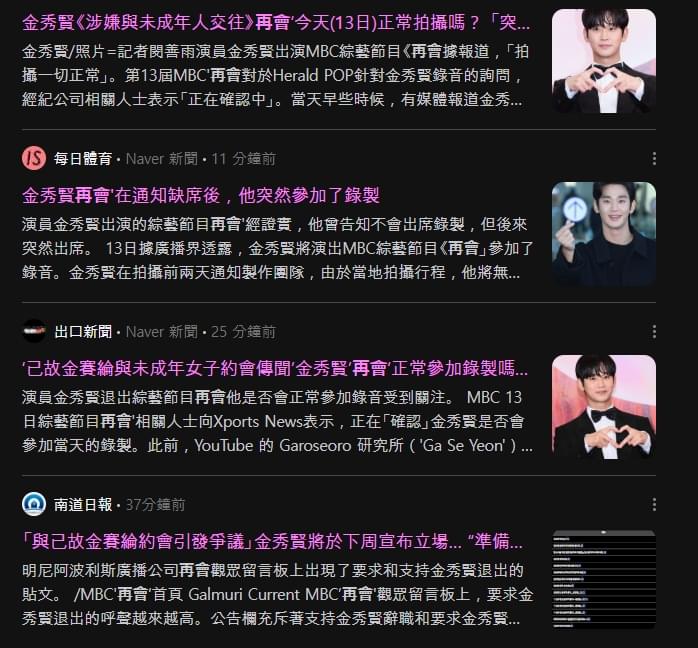
Task: Open headline 「與已故金賽綸約會引發爭議」
Action: click(x=272, y=542)
